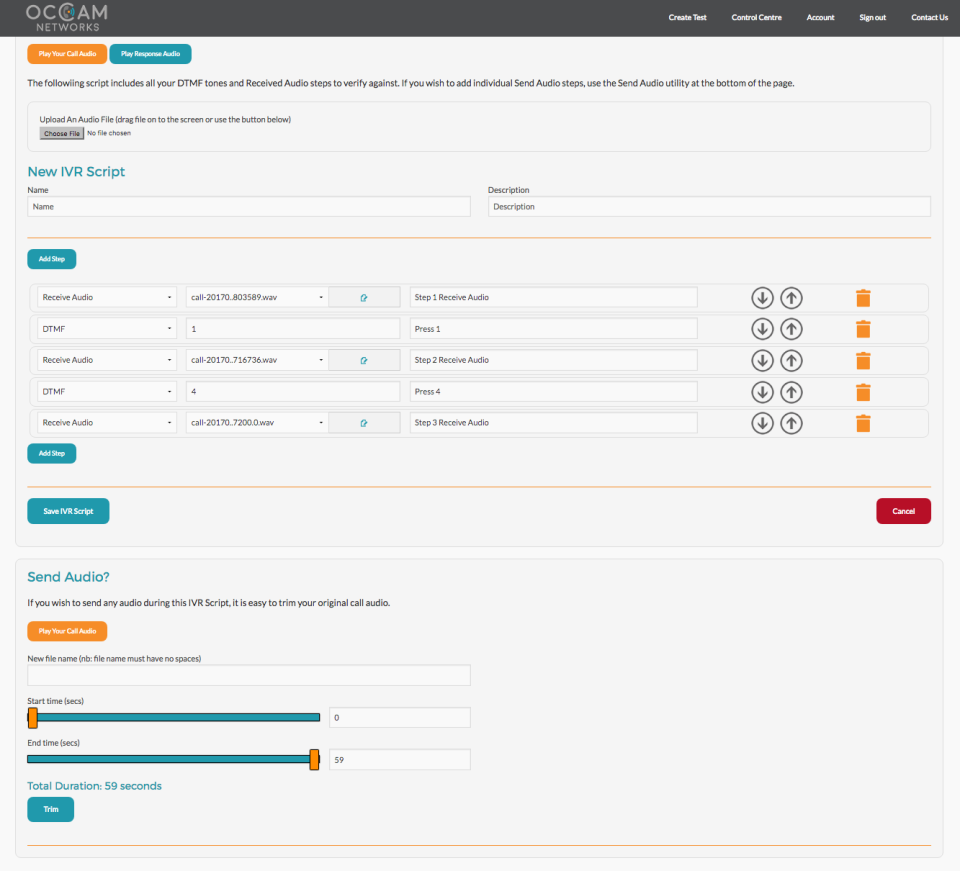Viewport: 960px width, 871px height.
Task: Delete the Press 1 DTMF step
Action: pos(862,328)
